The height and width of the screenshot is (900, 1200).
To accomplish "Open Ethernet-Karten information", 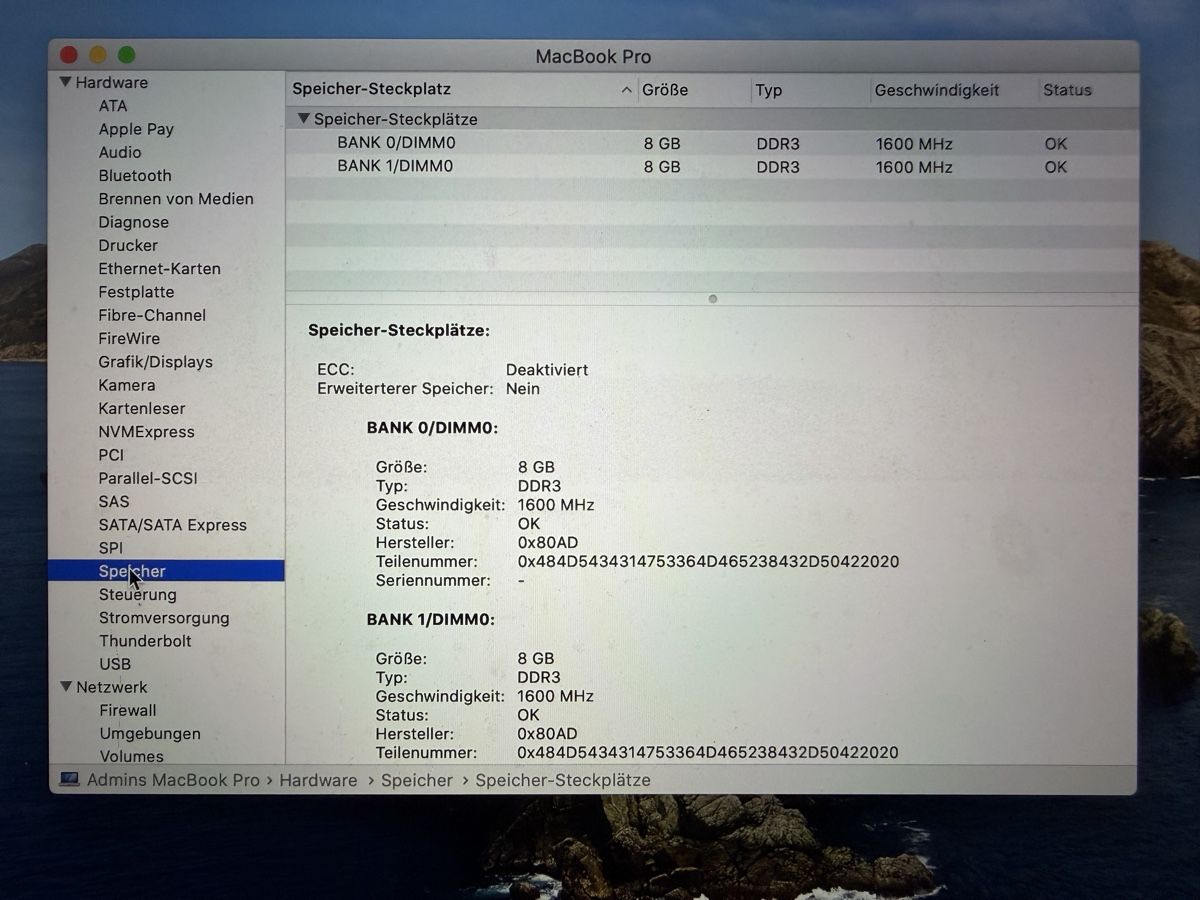I will click(x=159, y=268).
